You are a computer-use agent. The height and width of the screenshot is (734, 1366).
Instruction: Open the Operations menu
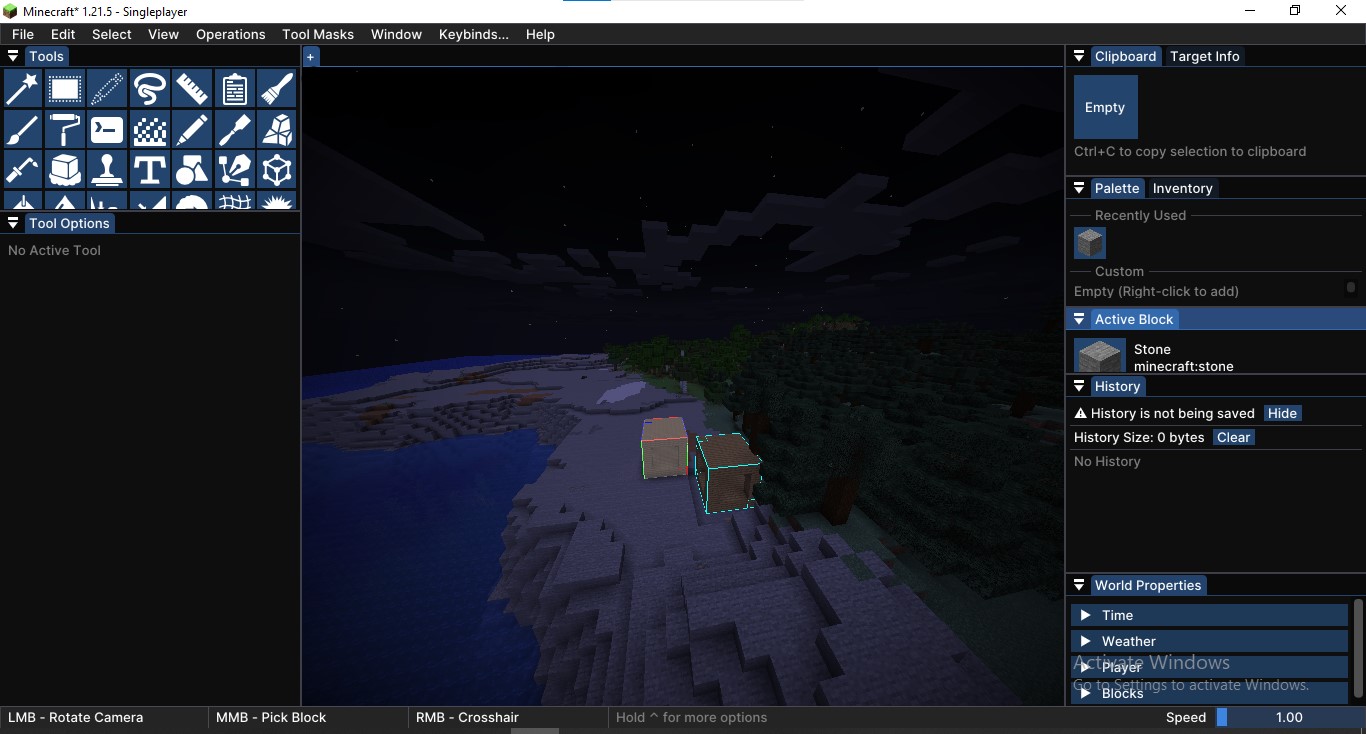tap(231, 34)
